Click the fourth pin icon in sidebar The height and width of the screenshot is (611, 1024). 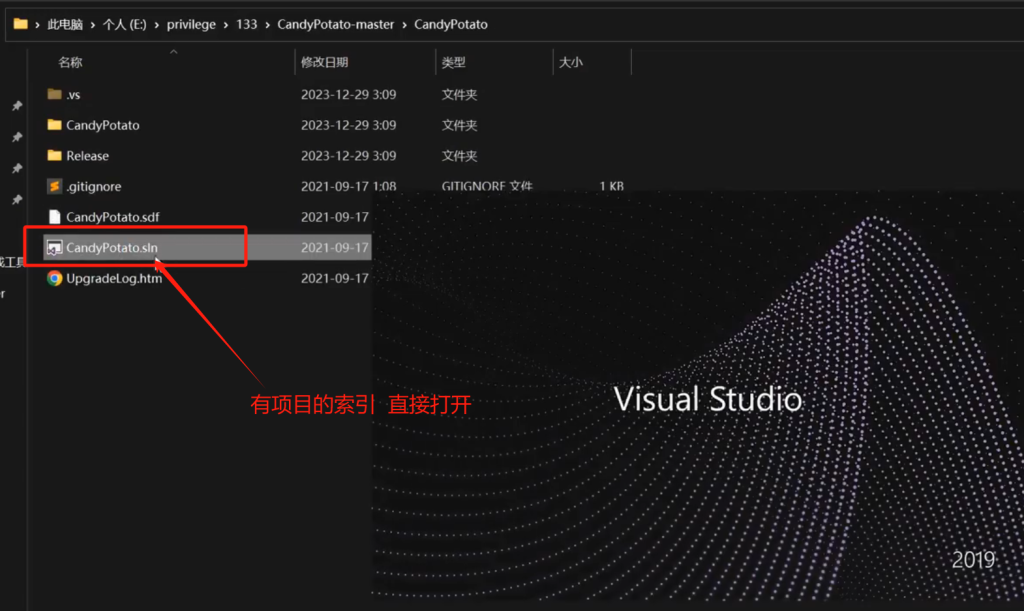(x=18, y=200)
